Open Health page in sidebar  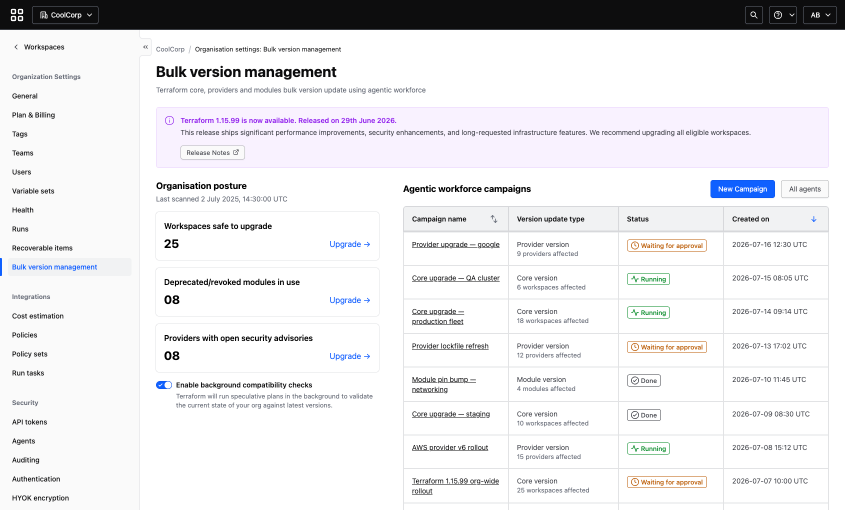(x=23, y=210)
